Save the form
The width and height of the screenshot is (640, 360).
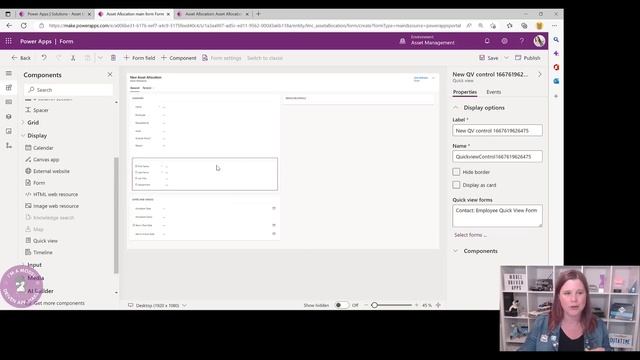click(x=489, y=58)
